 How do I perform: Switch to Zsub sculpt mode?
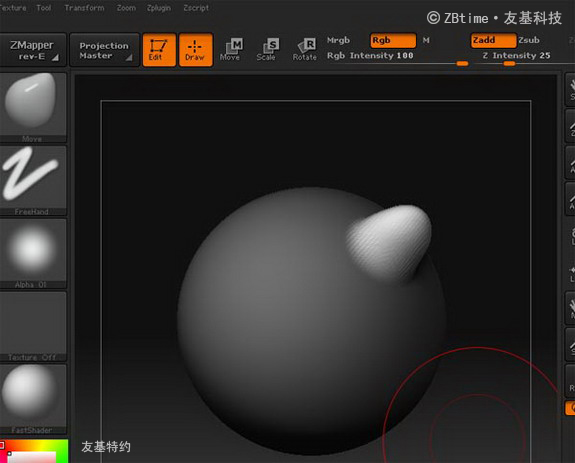(529, 40)
